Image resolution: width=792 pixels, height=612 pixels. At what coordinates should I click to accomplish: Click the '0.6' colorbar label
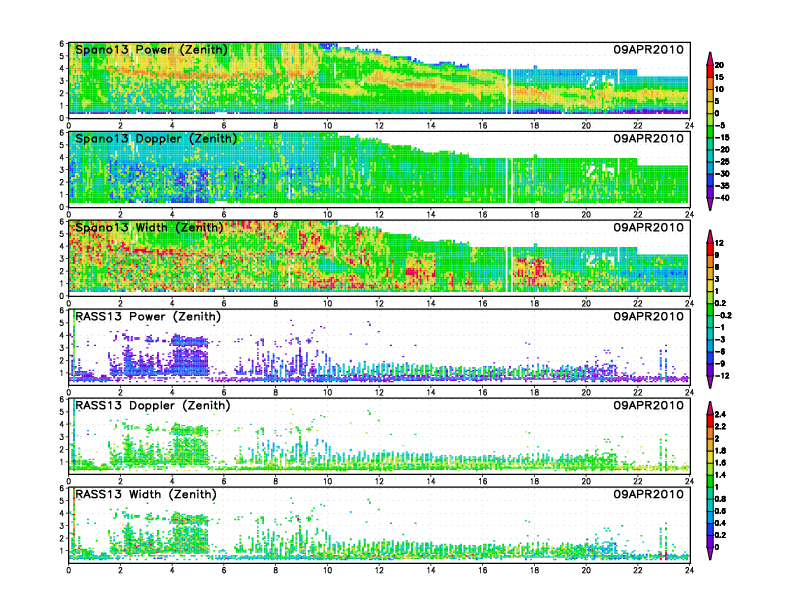pos(721,511)
